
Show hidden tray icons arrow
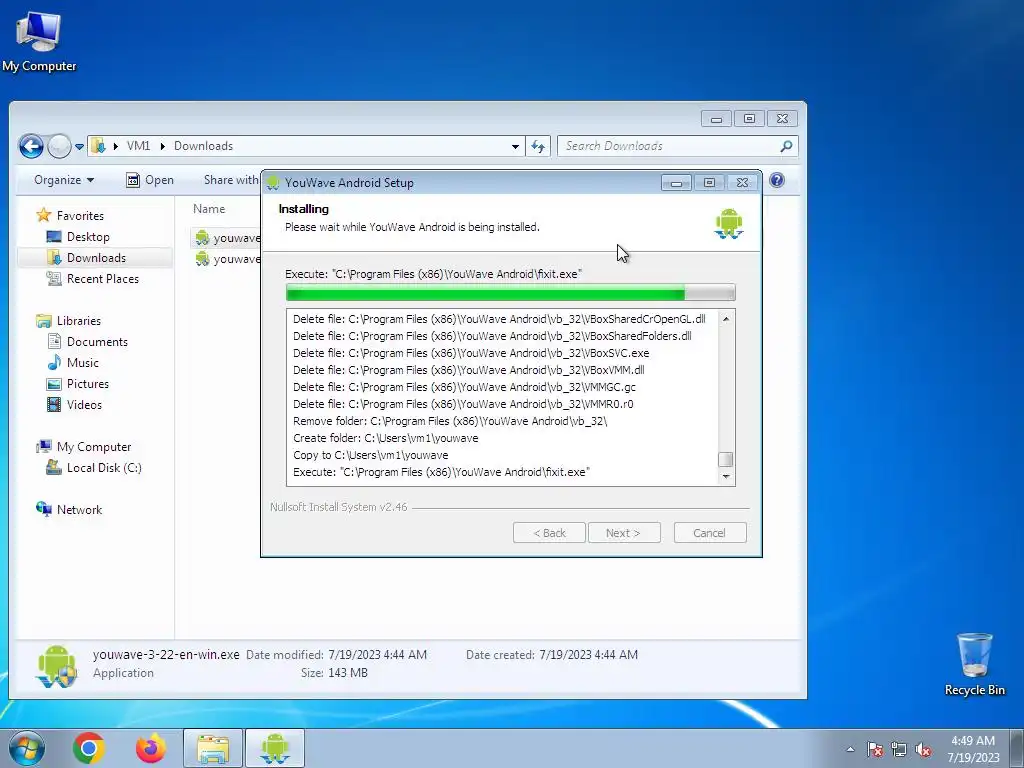click(850, 749)
